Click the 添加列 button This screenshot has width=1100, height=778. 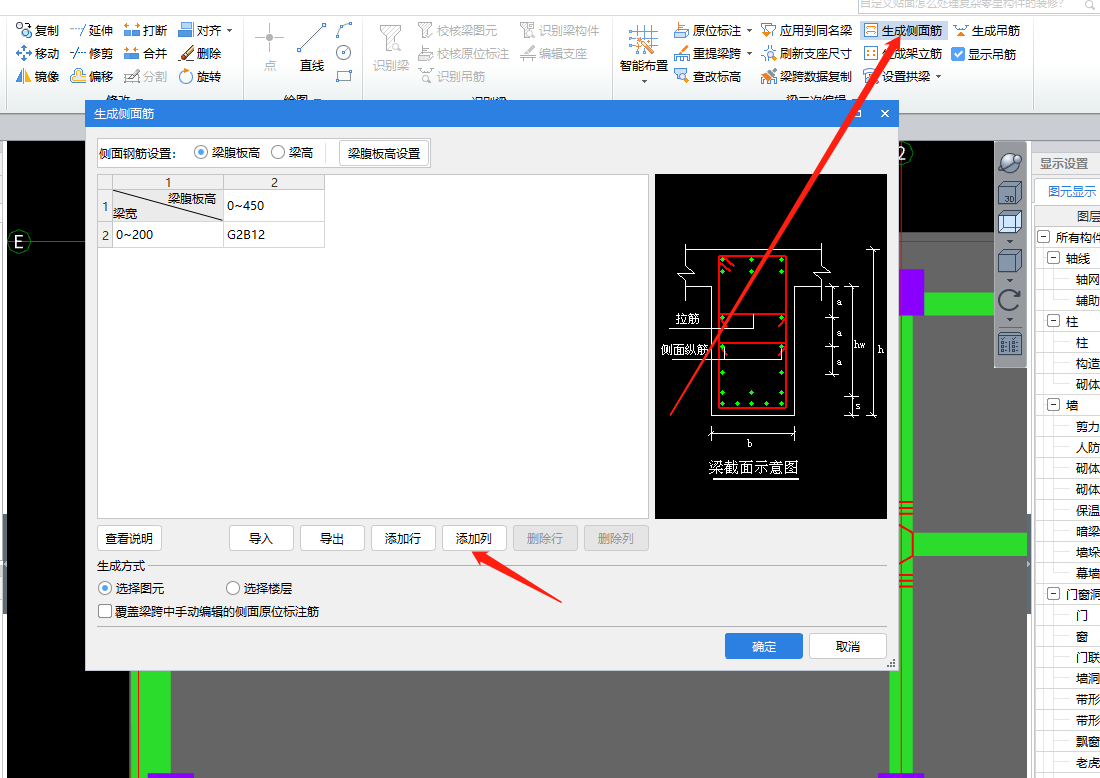click(474, 539)
